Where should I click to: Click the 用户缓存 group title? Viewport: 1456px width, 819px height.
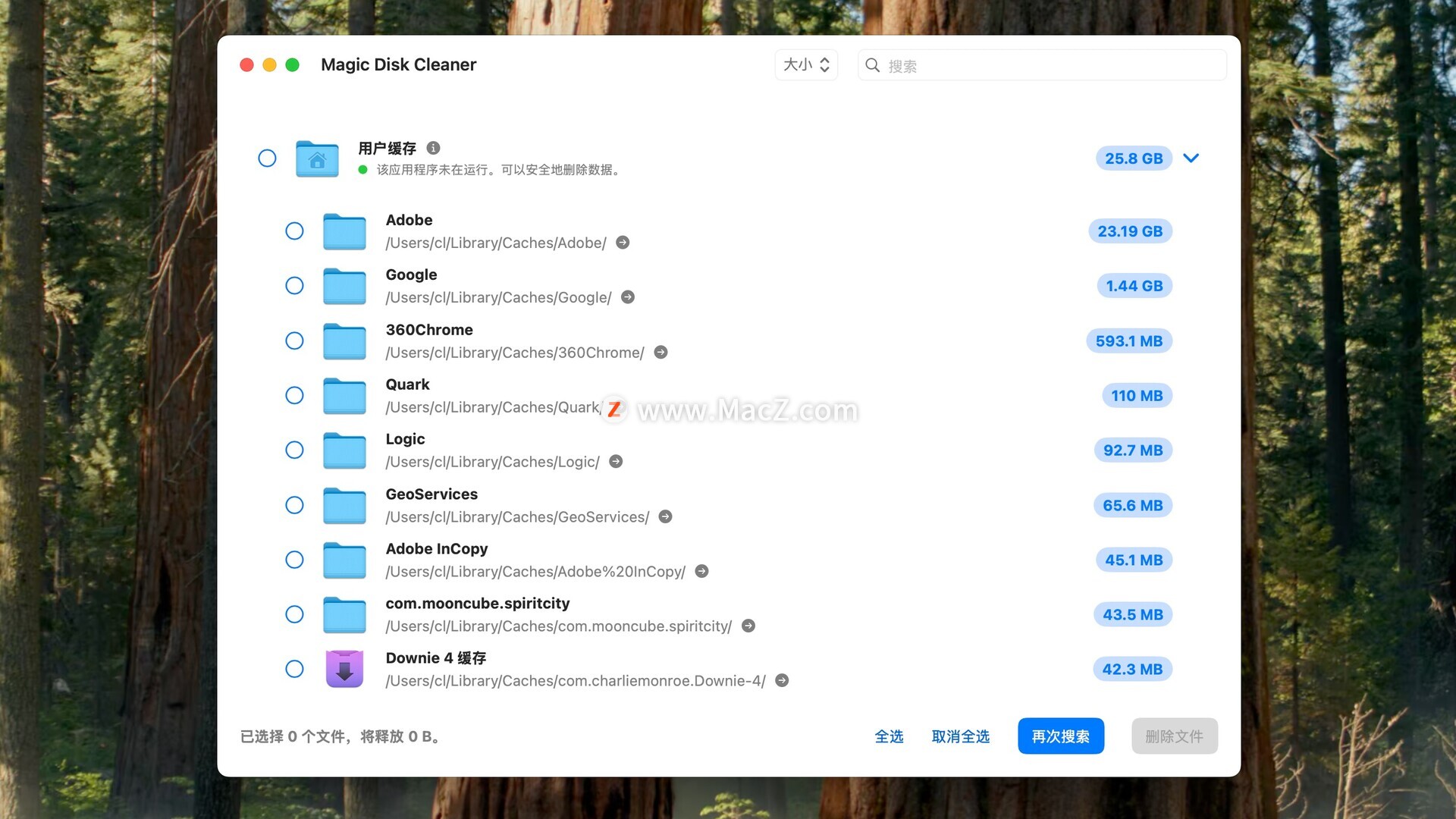pyautogui.click(x=387, y=148)
